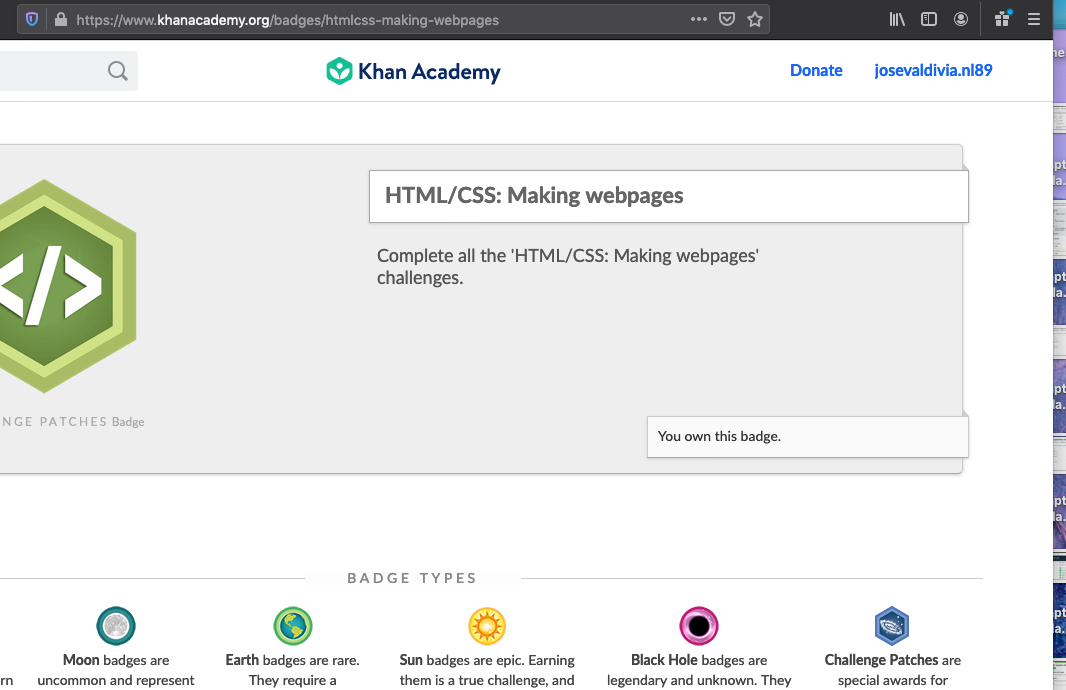Click the Khan Academy leaf logo

coord(339,71)
